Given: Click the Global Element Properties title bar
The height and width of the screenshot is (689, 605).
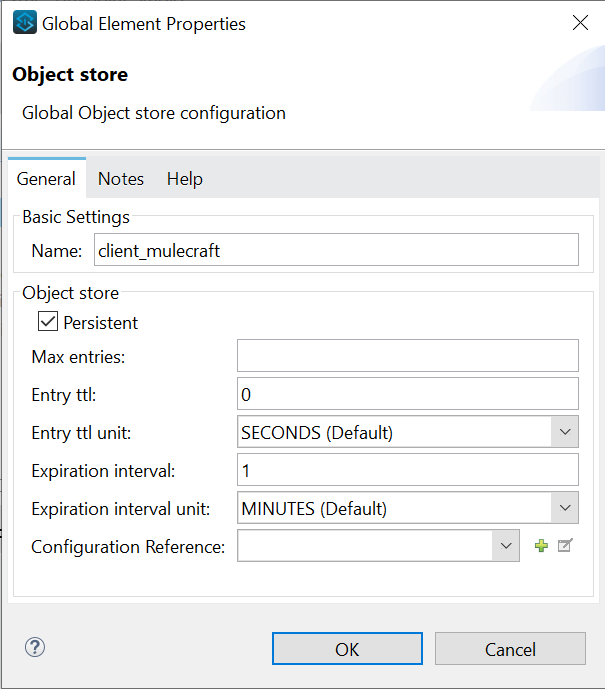Looking at the screenshot, I should point(300,22).
